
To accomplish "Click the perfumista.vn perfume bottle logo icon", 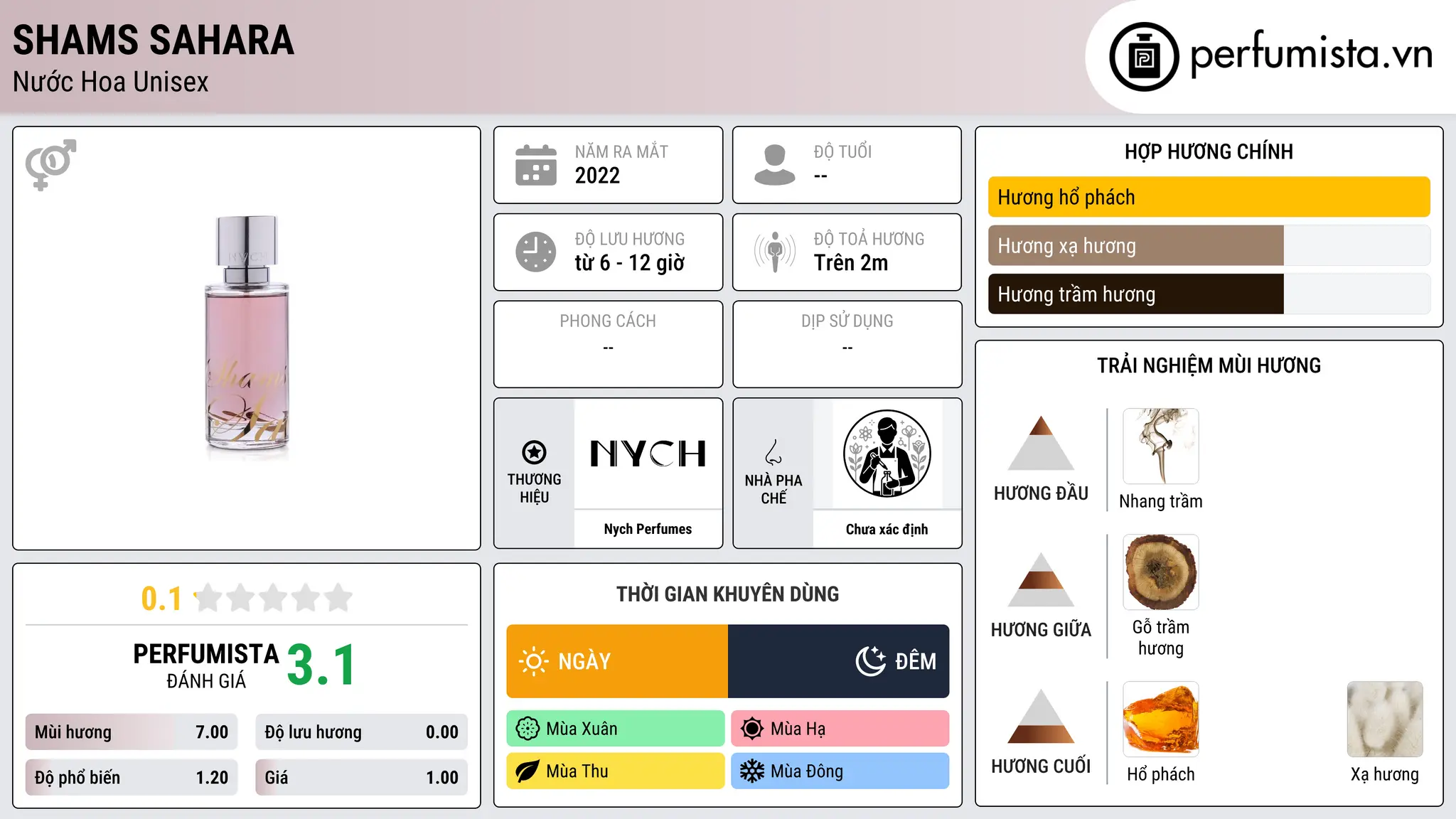I will (x=1144, y=57).
